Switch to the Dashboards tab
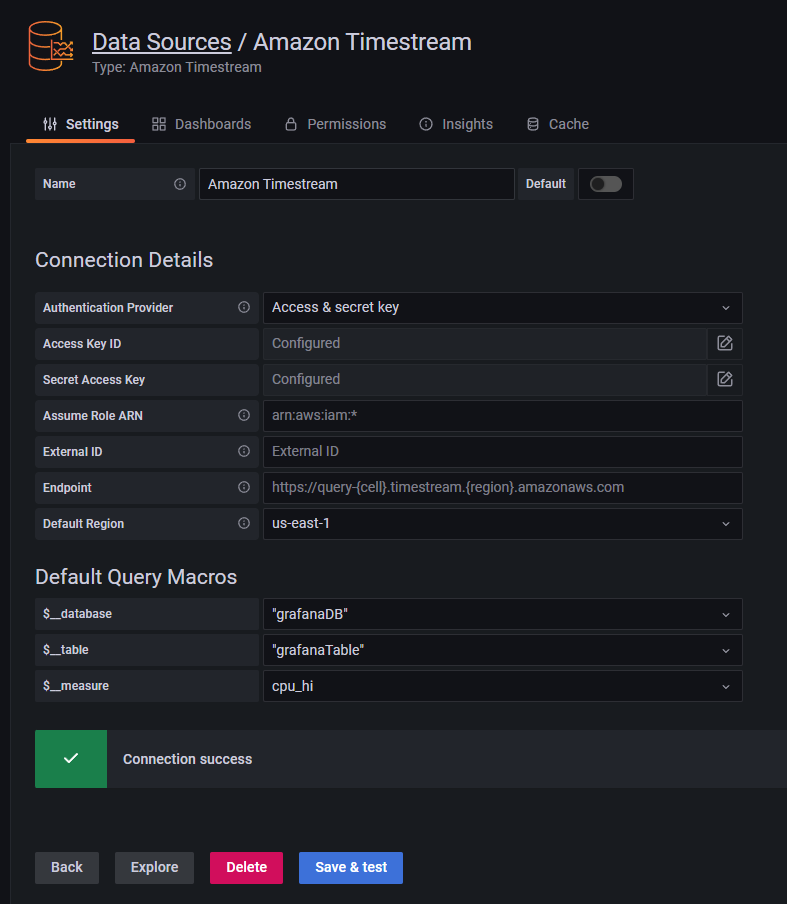The image size is (787, 904). [x=201, y=124]
